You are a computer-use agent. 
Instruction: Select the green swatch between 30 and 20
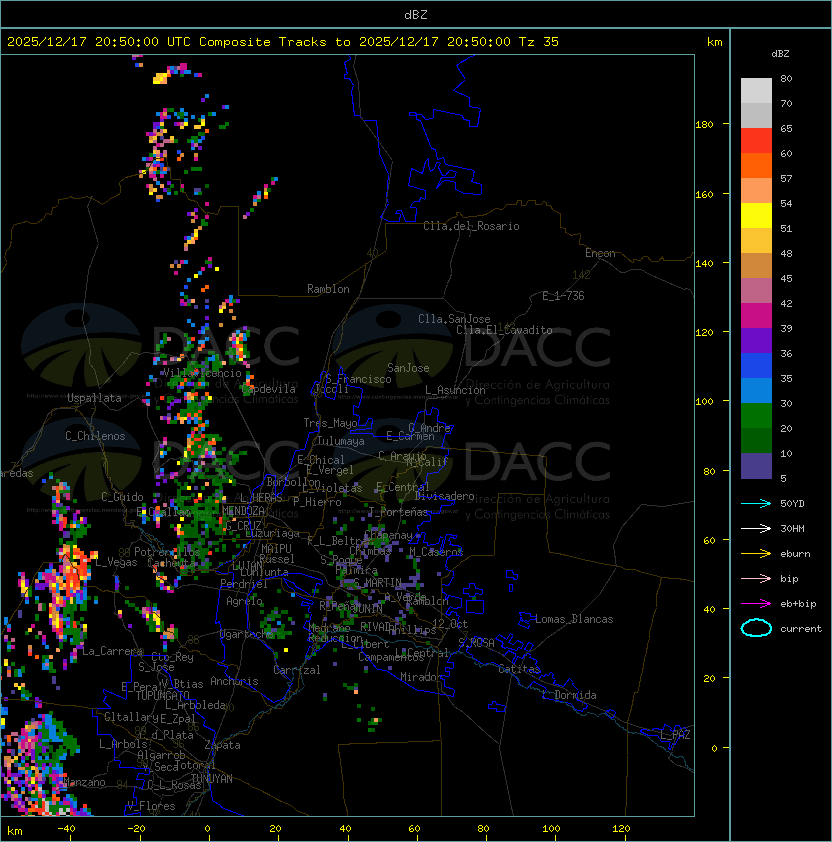756,416
